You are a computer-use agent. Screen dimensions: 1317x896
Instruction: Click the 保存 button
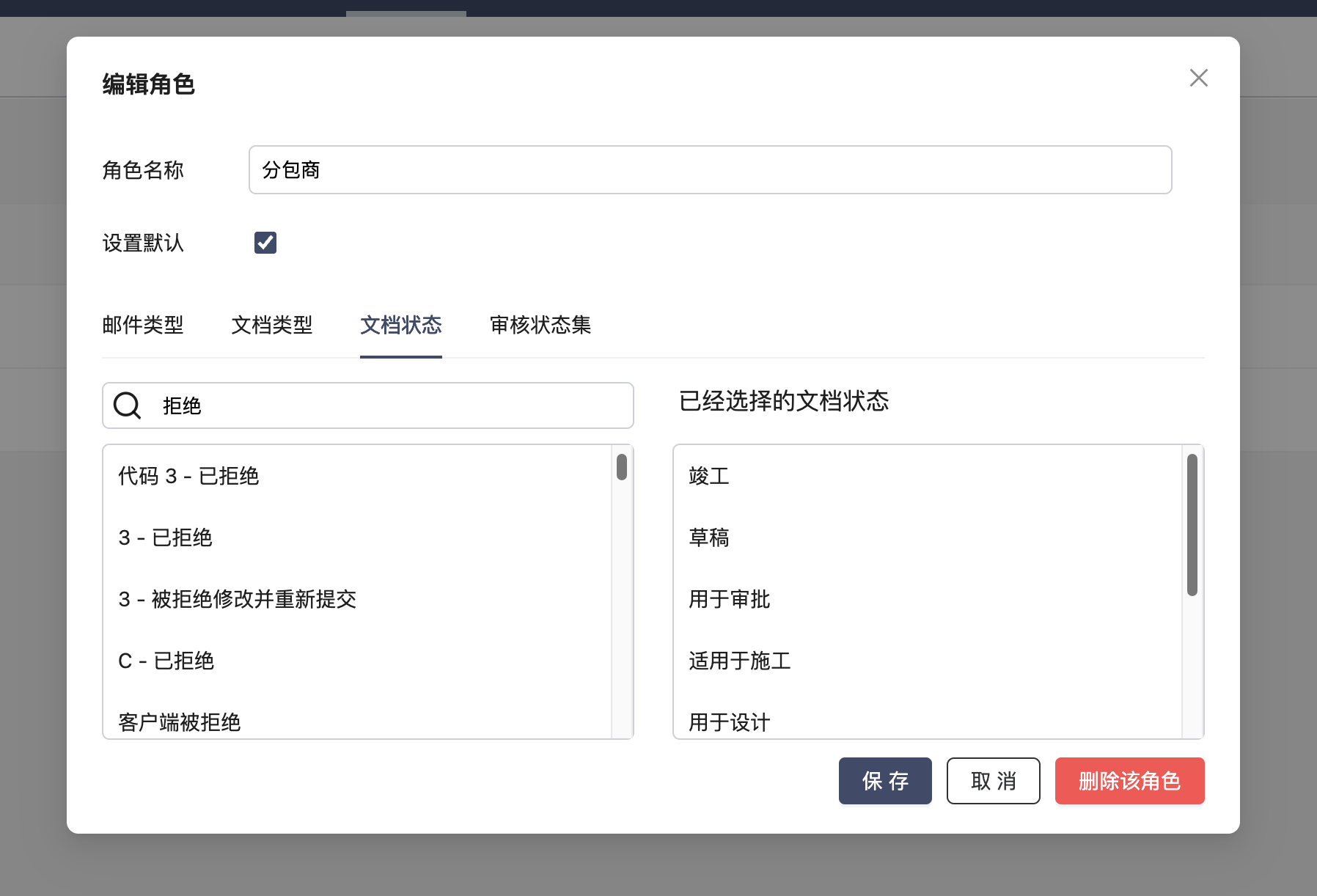(x=885, y=781)
